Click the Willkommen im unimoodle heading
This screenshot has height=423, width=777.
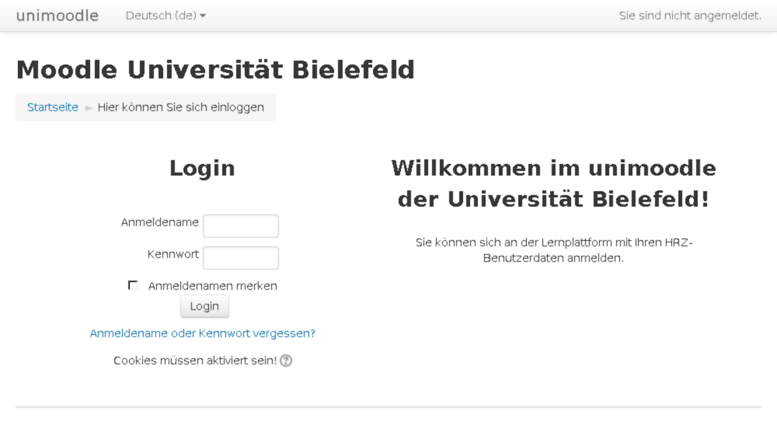[554, 184]
